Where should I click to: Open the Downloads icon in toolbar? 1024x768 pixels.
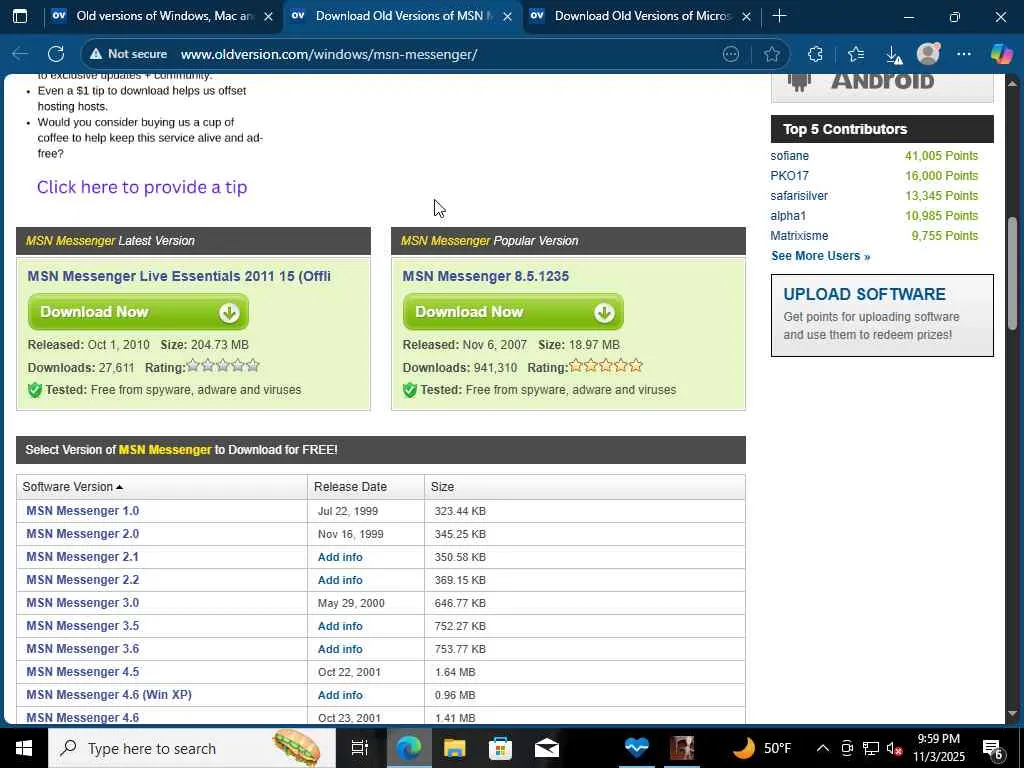click(894, 55)
